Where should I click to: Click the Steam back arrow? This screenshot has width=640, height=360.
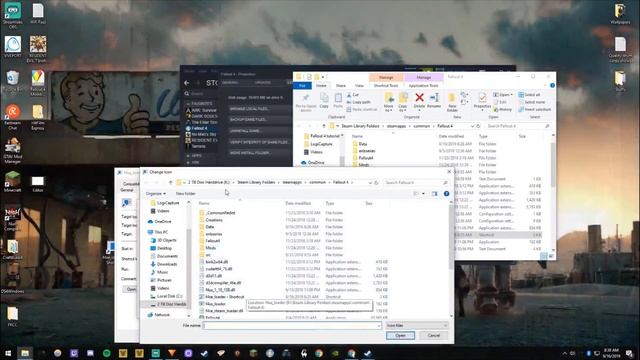[x=187, y=83]
